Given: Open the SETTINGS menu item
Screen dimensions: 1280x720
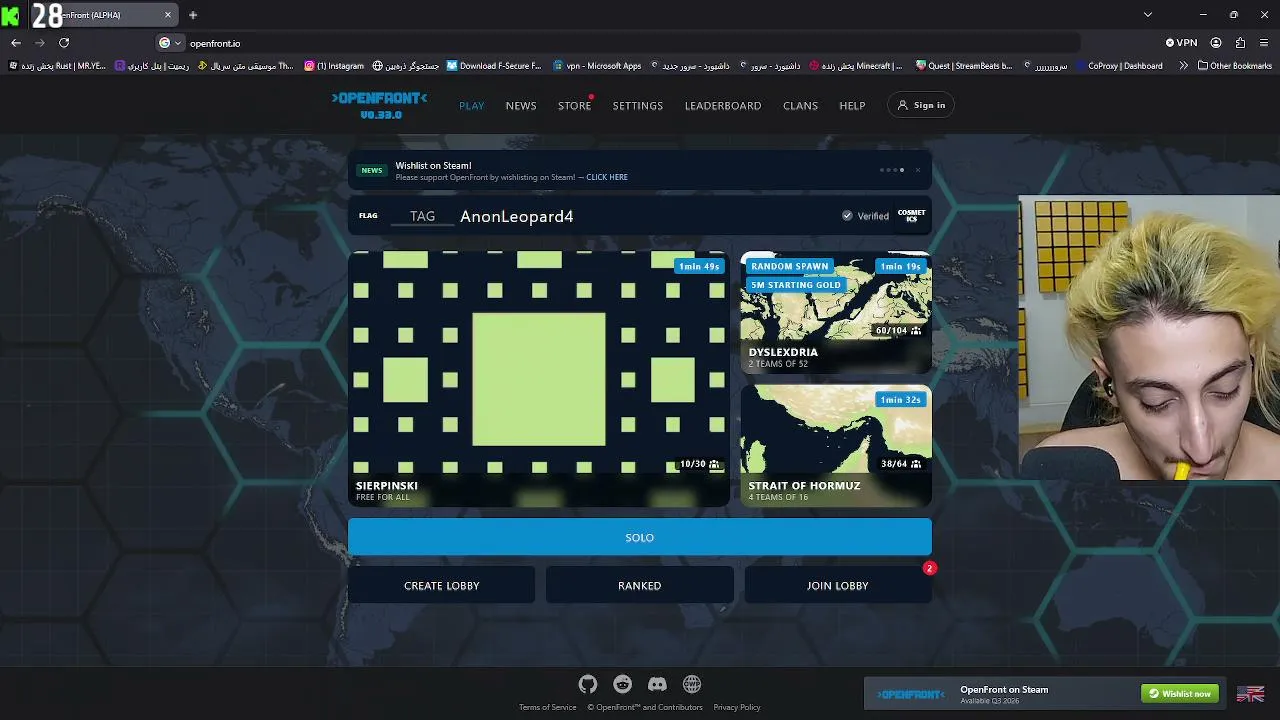Looking at the screenshot, I should click(x=638, y=105).
